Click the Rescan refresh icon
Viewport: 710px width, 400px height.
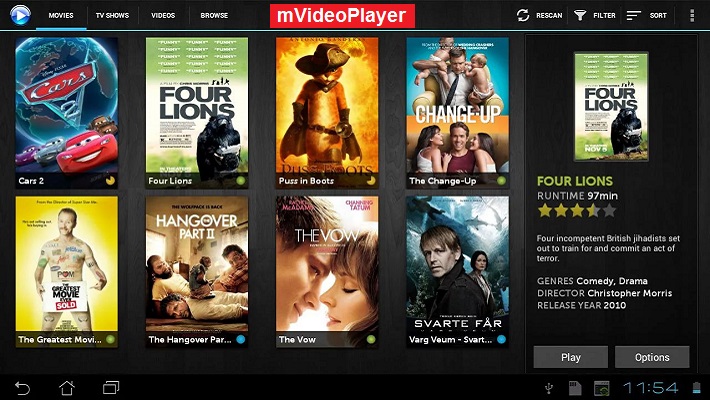523,15
